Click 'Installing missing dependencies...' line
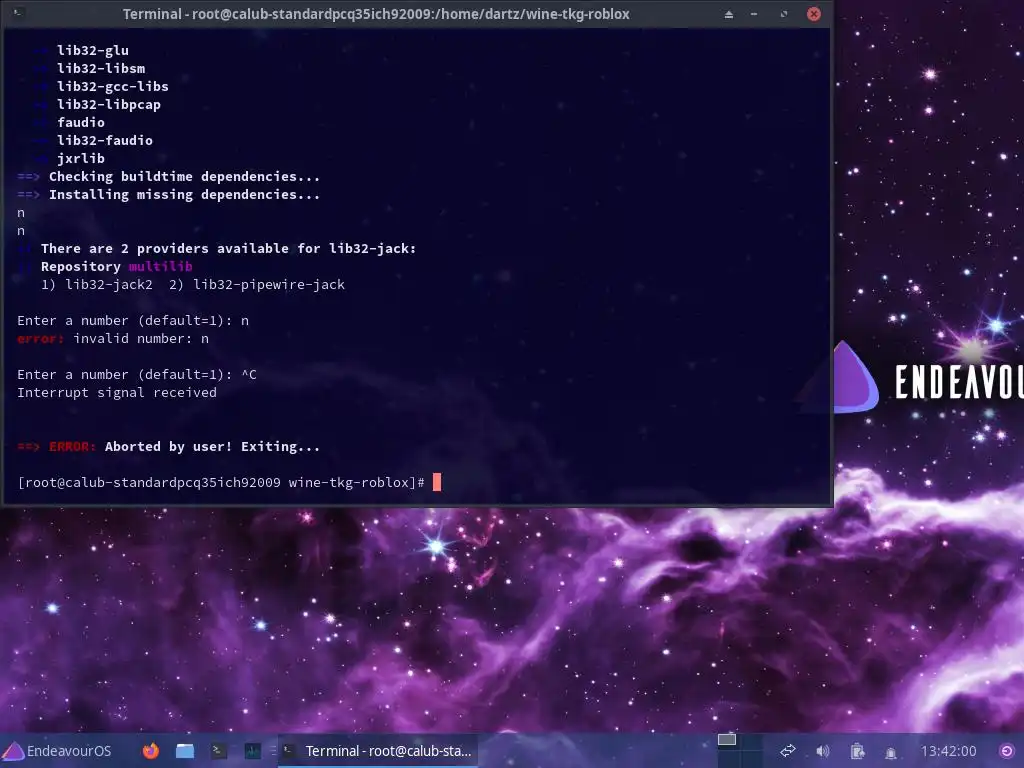The width and height of the screenshot is (1024, 768). point(184,195)
